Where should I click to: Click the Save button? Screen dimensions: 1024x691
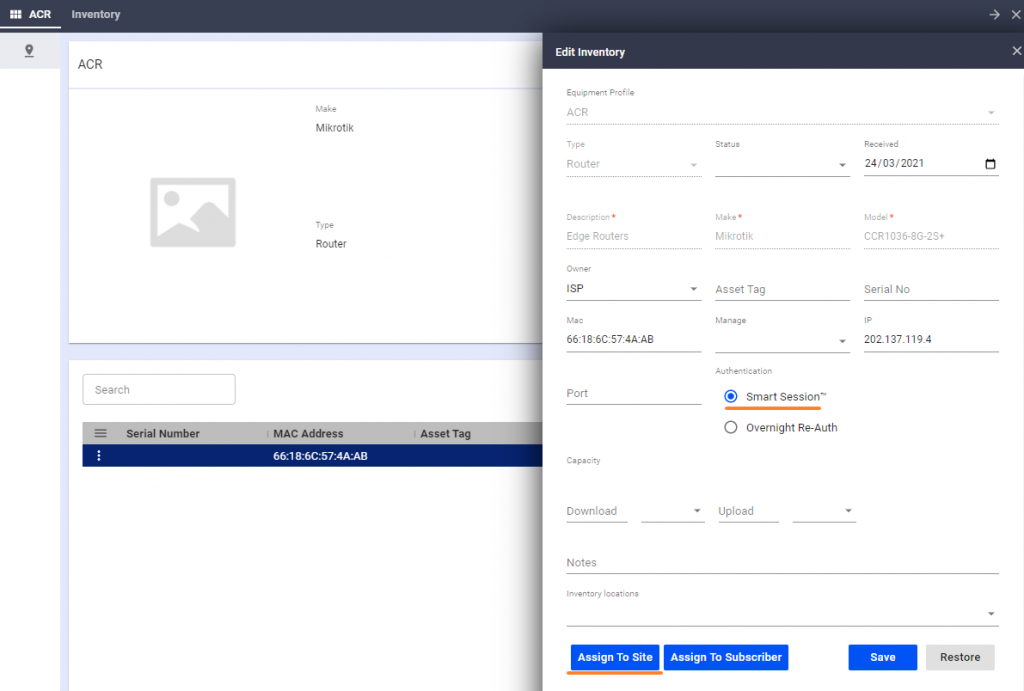pyautogui.click(x=882, y=657)
